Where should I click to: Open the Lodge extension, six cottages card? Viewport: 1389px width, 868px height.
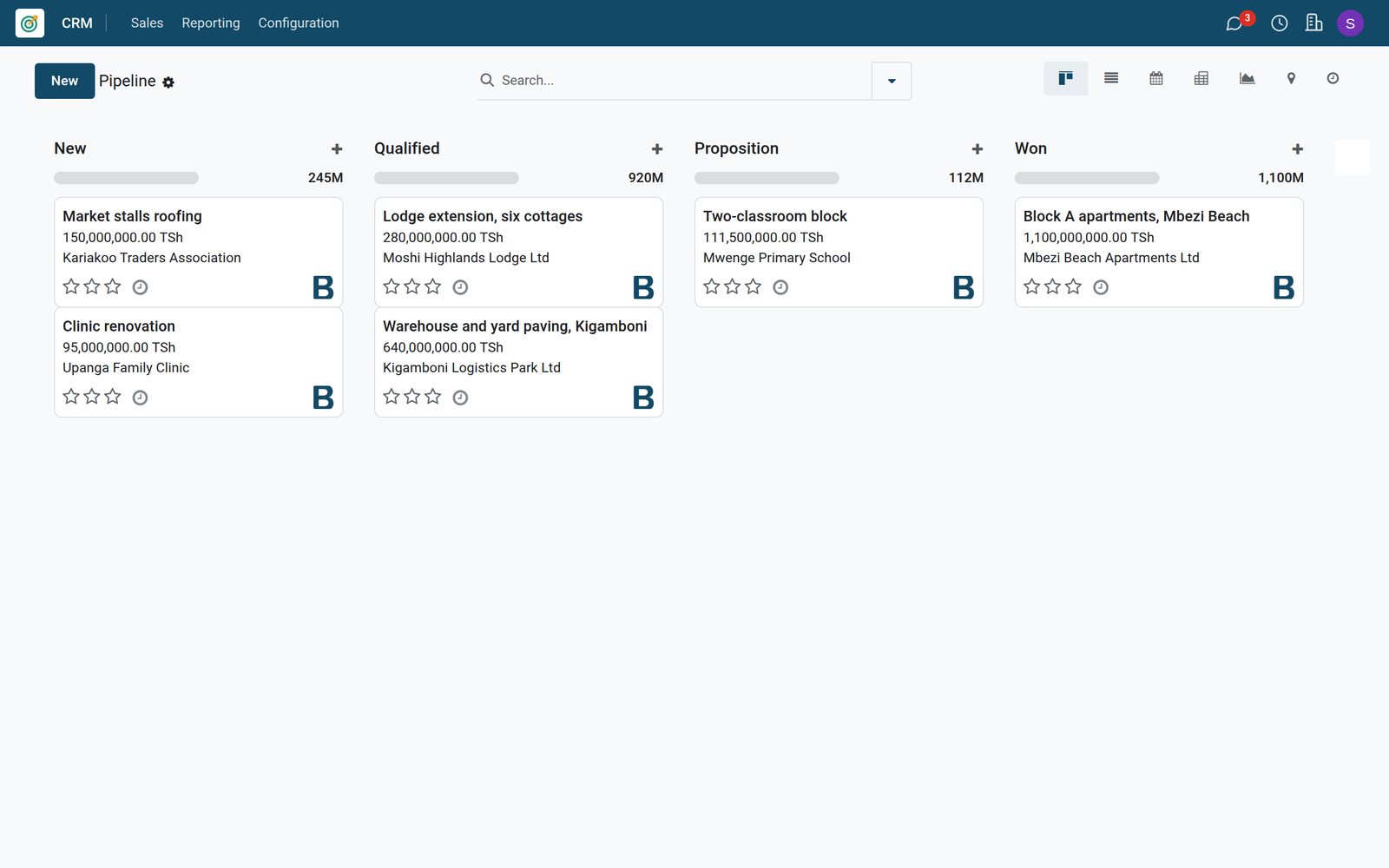point(518,252)
